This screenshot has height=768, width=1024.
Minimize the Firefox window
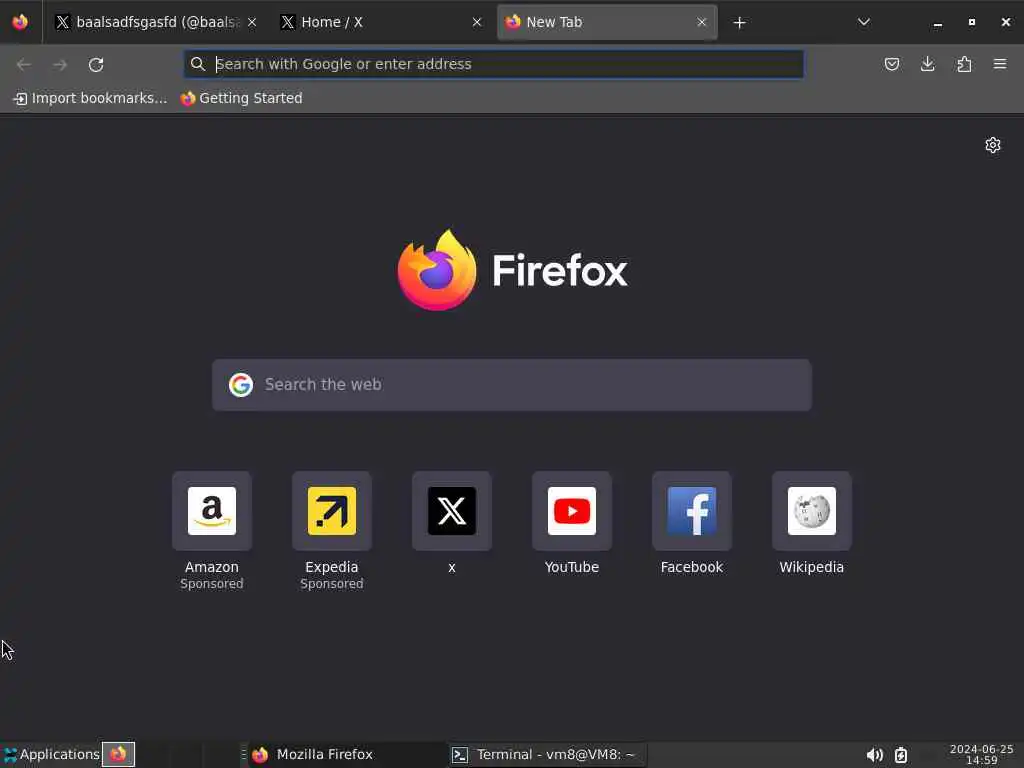[x=938, y=23]
